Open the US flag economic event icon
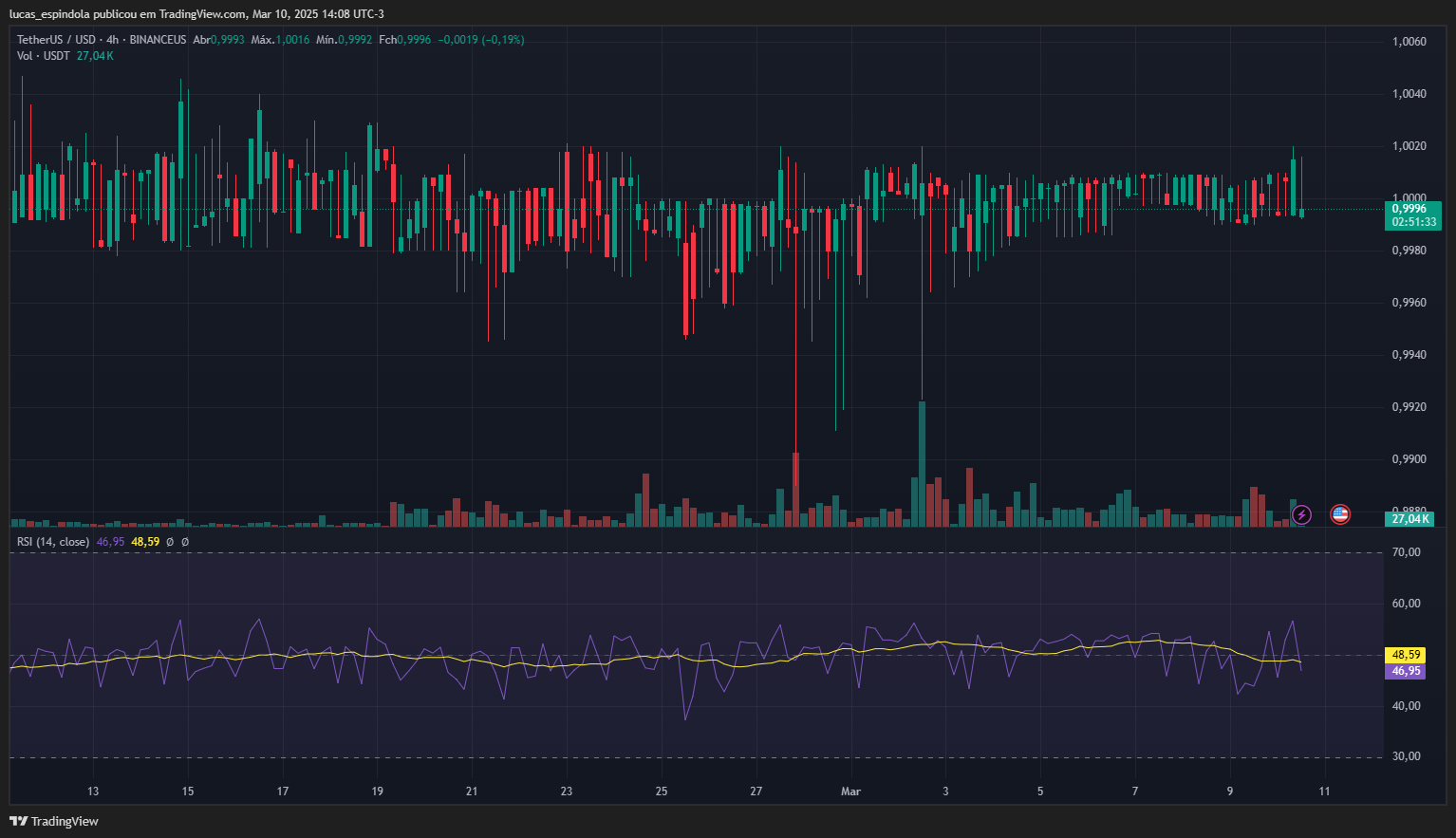The height and width of the screenshot is (838, 1456). point(1339,514)
